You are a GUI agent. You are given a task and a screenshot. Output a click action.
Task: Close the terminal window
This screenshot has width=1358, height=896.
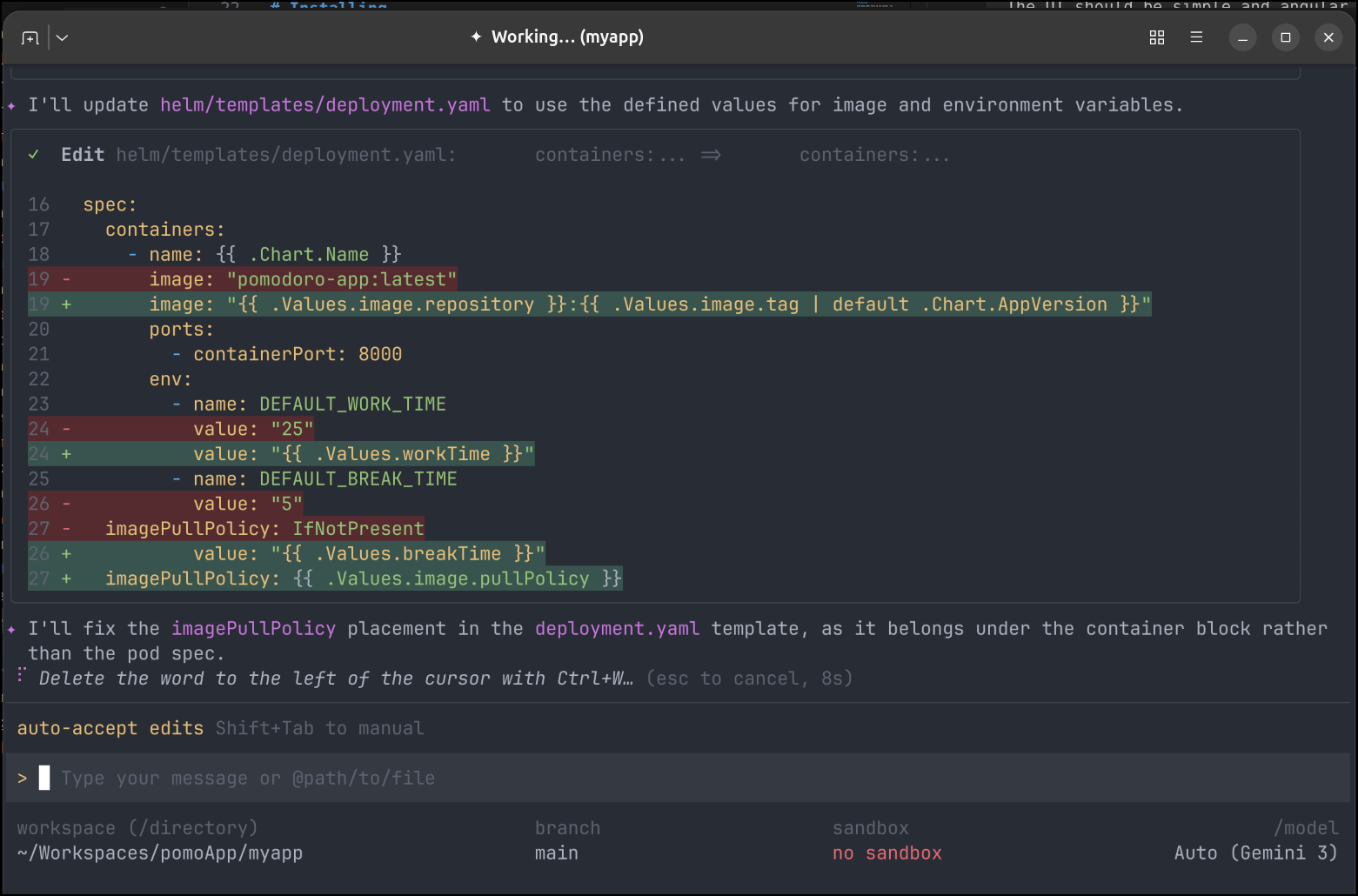point(1328,37)
